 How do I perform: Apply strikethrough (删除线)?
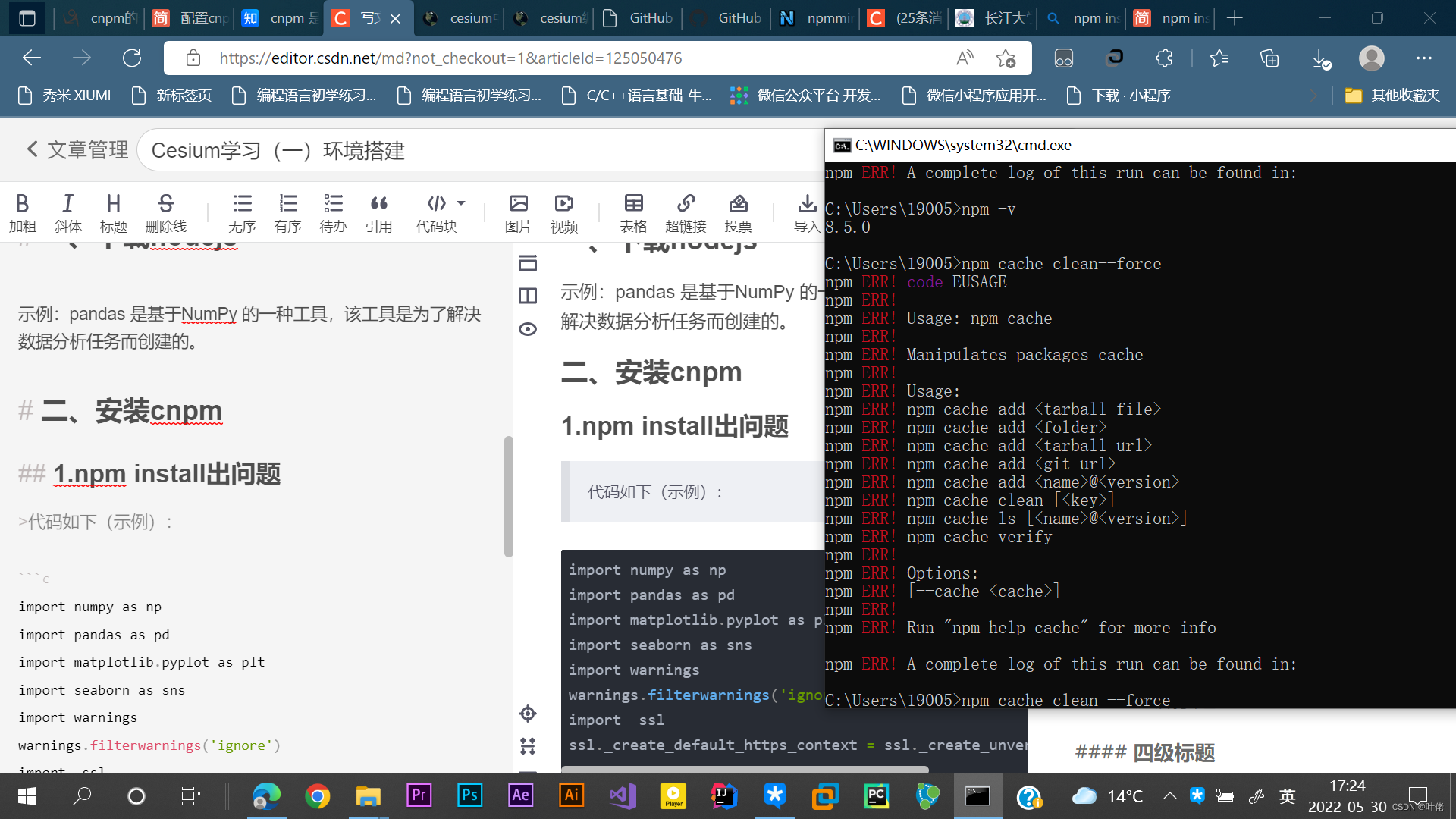click(165, 212)
